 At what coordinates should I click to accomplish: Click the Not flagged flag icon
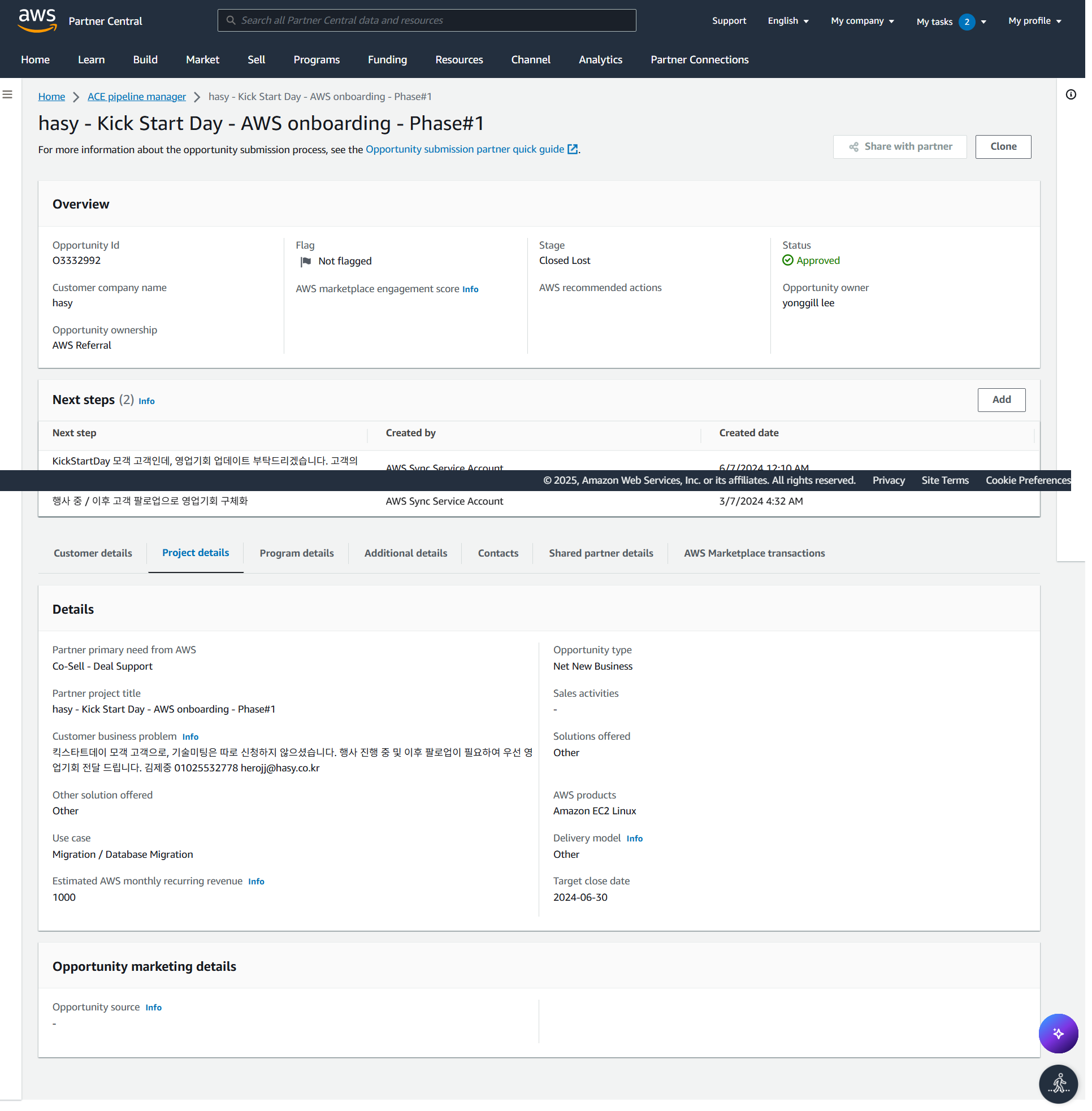(306, 262)
